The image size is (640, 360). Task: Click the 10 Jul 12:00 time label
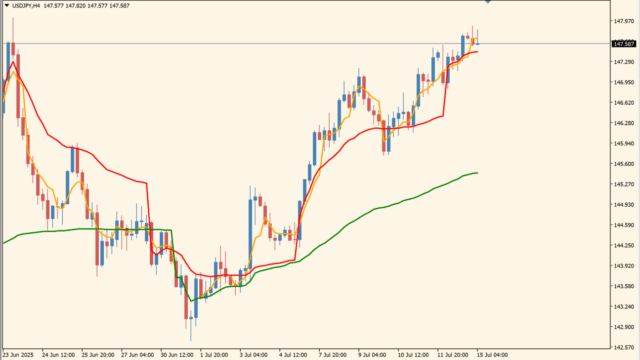[x=413, y=355]
